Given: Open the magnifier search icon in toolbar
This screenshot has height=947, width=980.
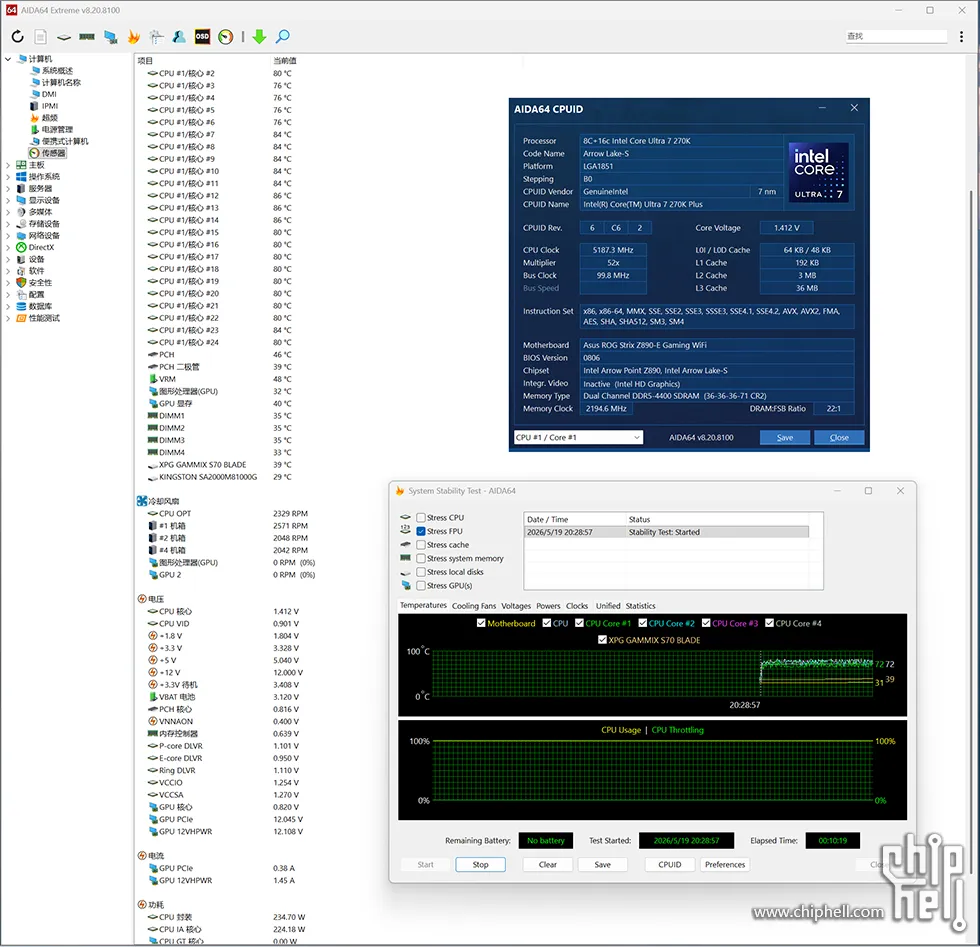Looking at the screenshot, I should 283,36.
